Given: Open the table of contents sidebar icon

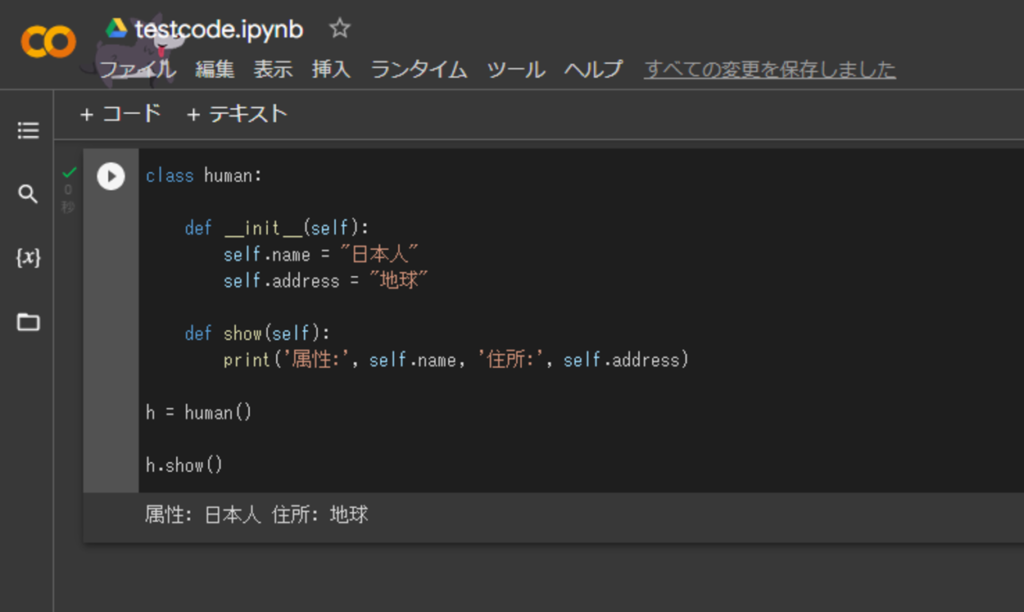Looking at the screenshot, I should tap(27, 130).
